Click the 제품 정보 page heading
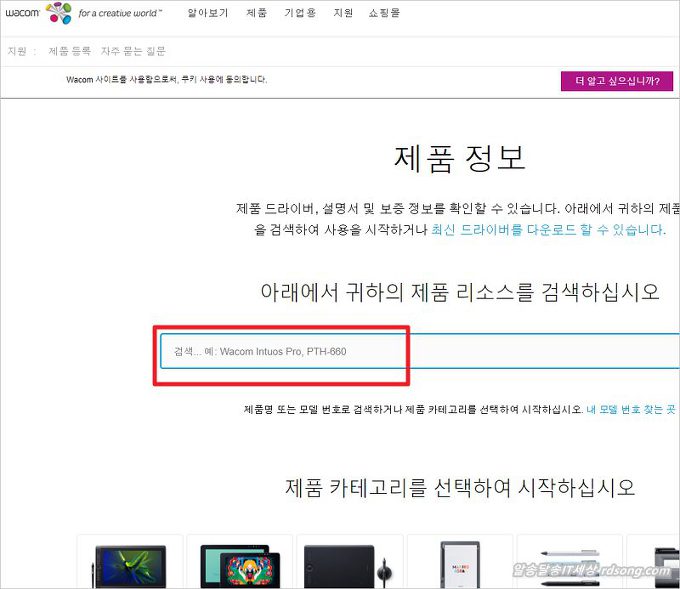Screen dimensions: 680x589 [460, 158]
